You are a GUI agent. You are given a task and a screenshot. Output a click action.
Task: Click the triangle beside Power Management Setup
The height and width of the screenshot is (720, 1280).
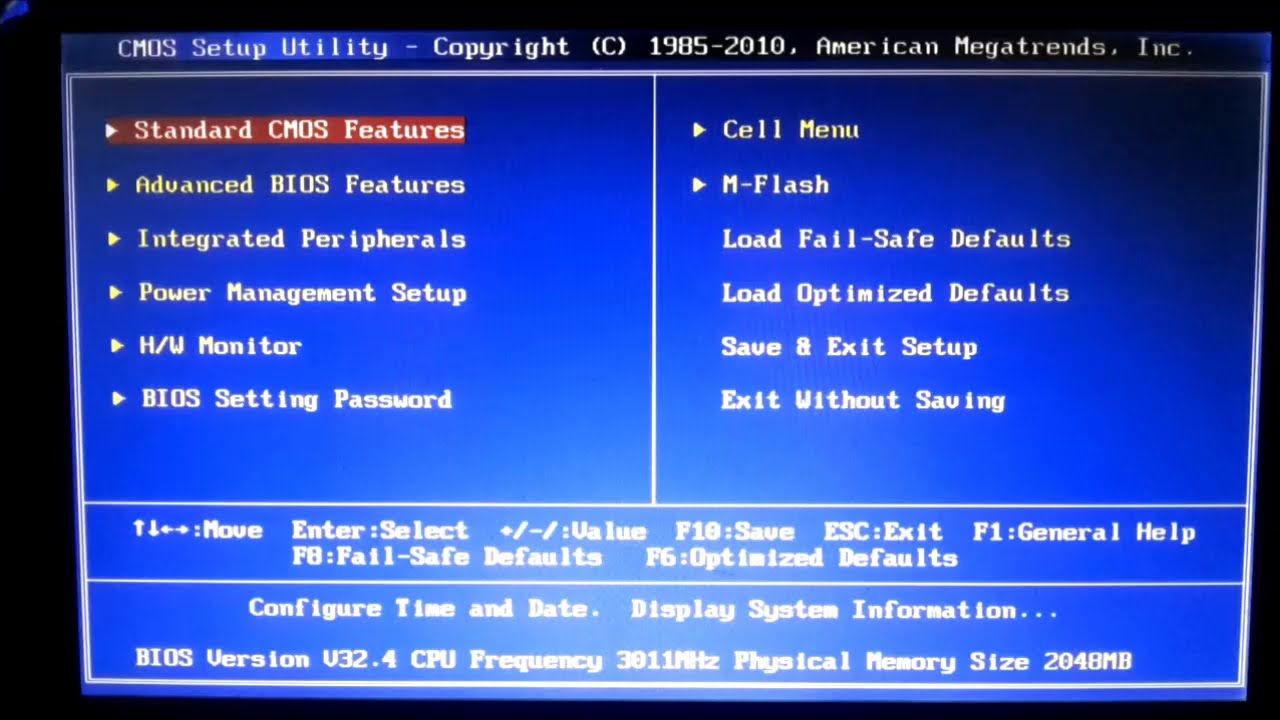(116, 293)
